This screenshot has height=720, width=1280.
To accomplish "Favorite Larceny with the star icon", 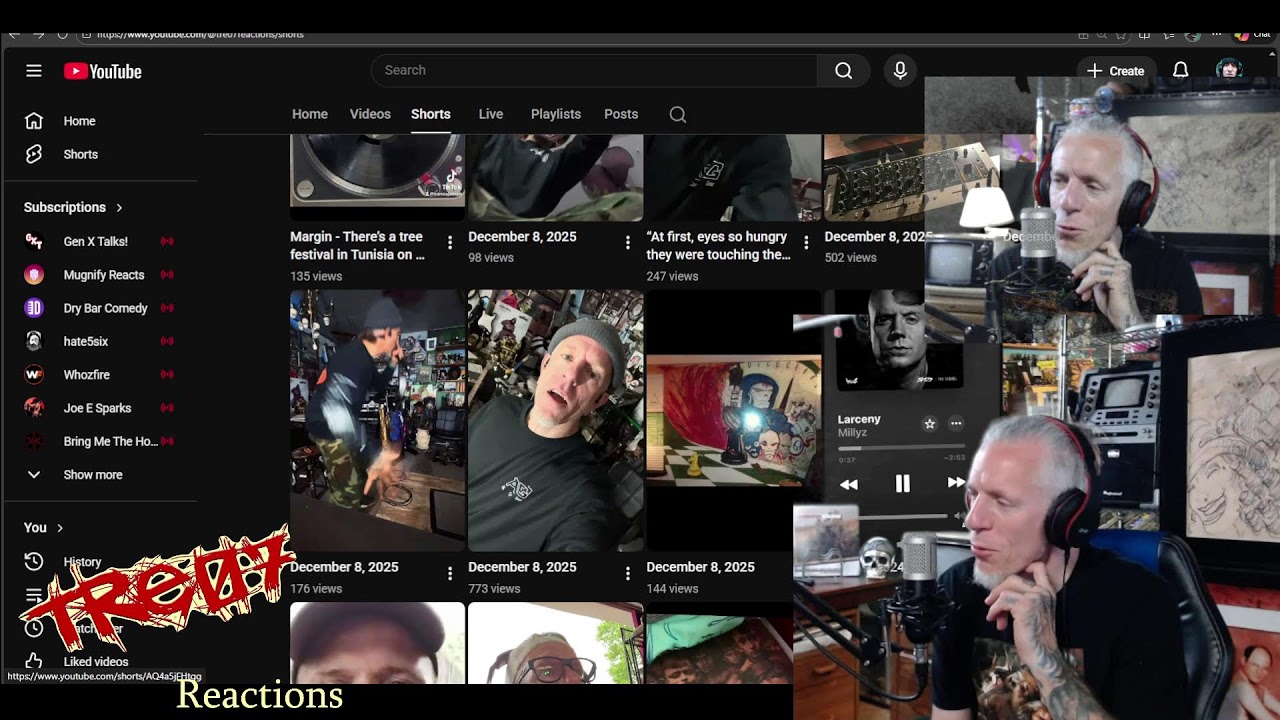I will [929, 424].
